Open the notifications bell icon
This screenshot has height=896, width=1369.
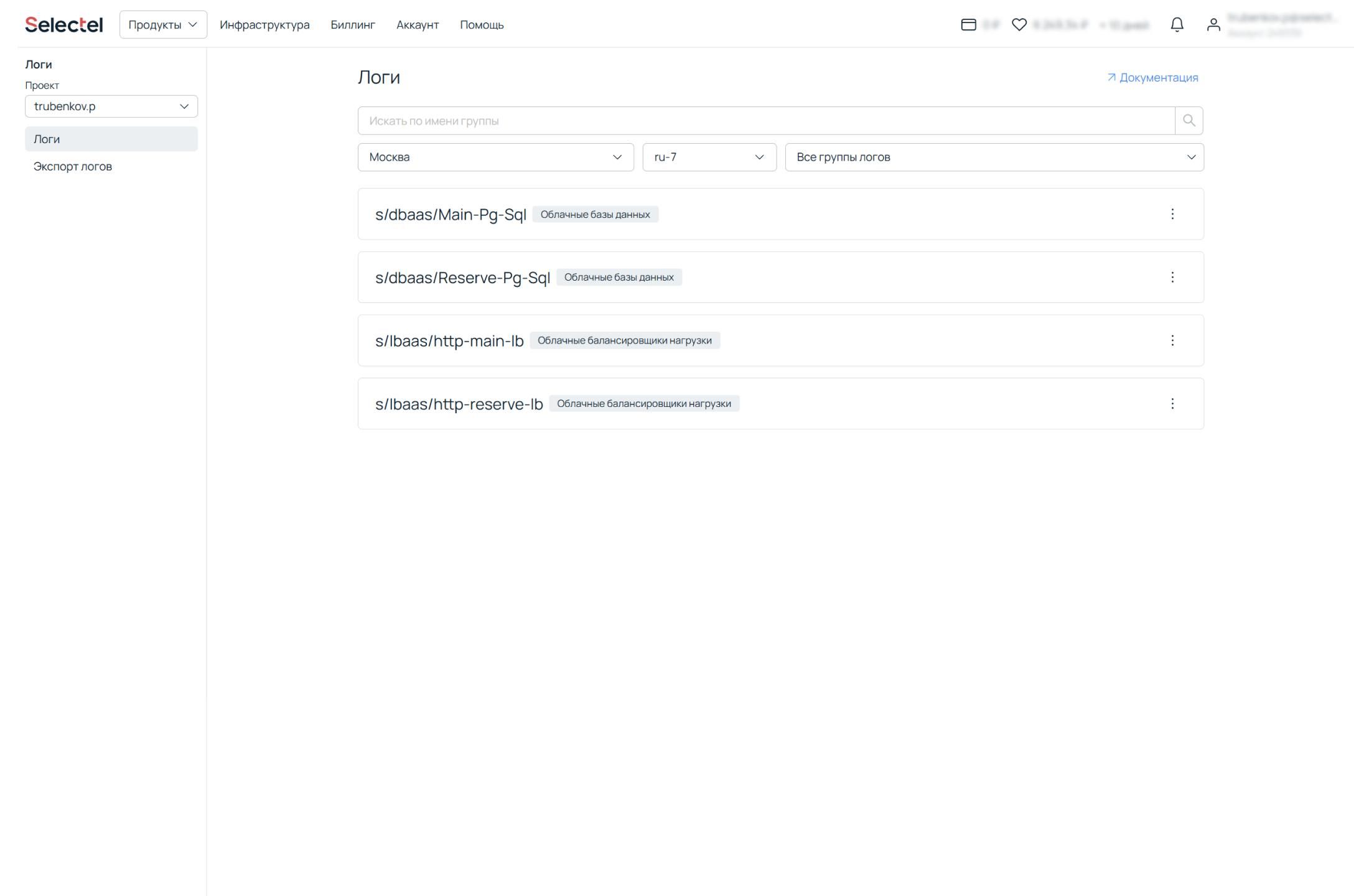pyautogui.click(x=1177, y=25)
